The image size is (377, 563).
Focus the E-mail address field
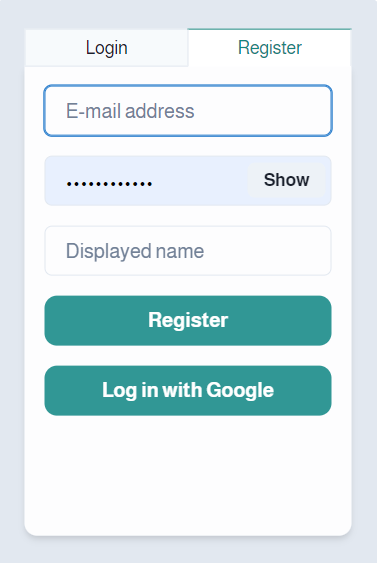point(188,111)
